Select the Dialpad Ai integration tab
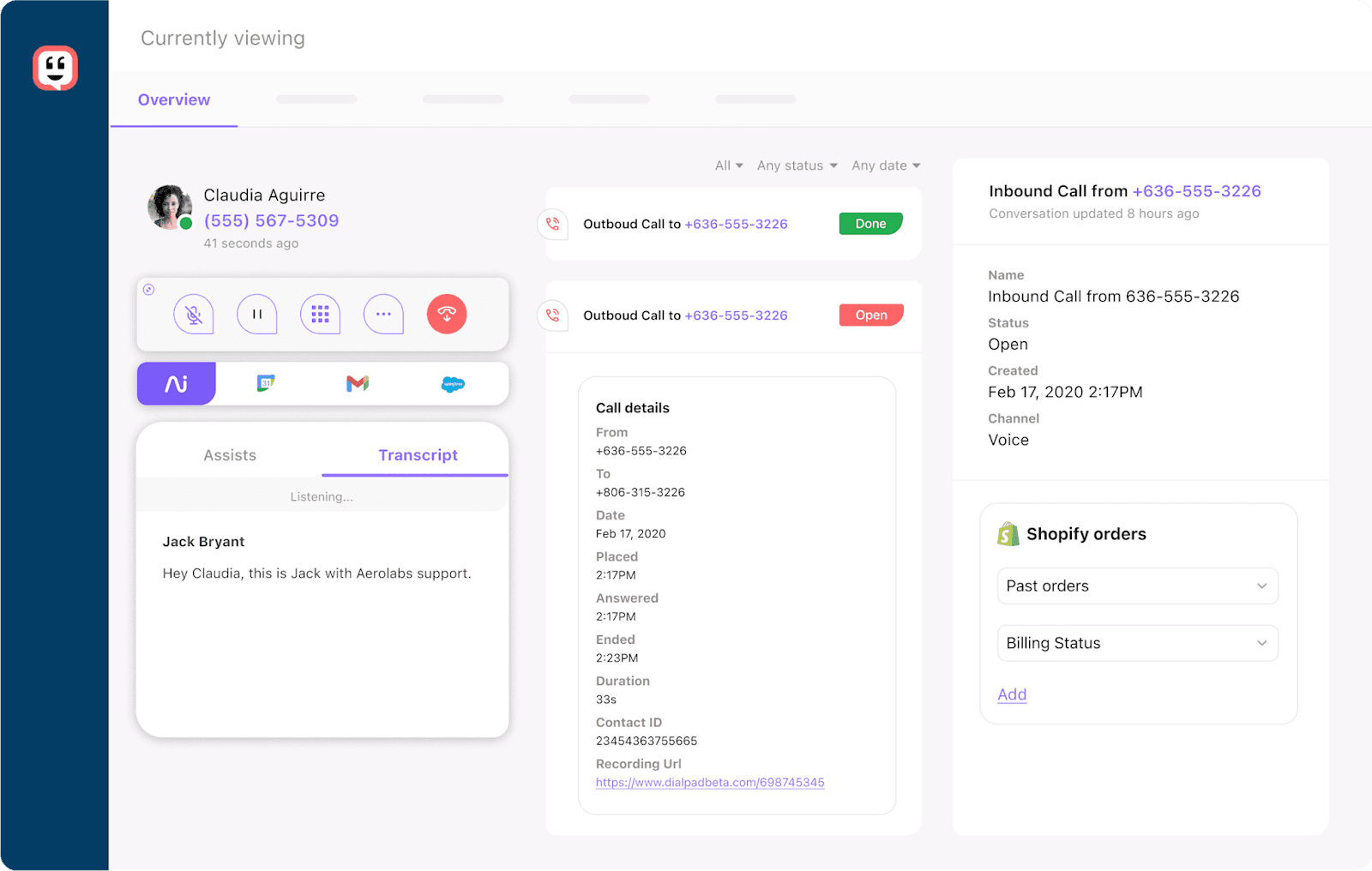The width and height of the screenshot is (1372, 871). tap(177, 384)
